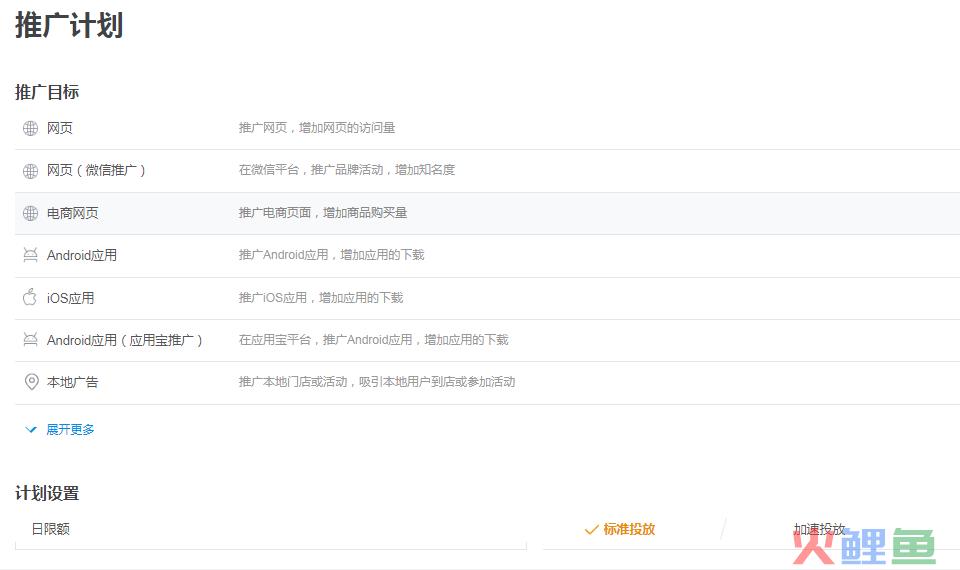The image size is (960, 570).
Task: Click description 推广电商页面，增加商品购买量
Action: 323,213
